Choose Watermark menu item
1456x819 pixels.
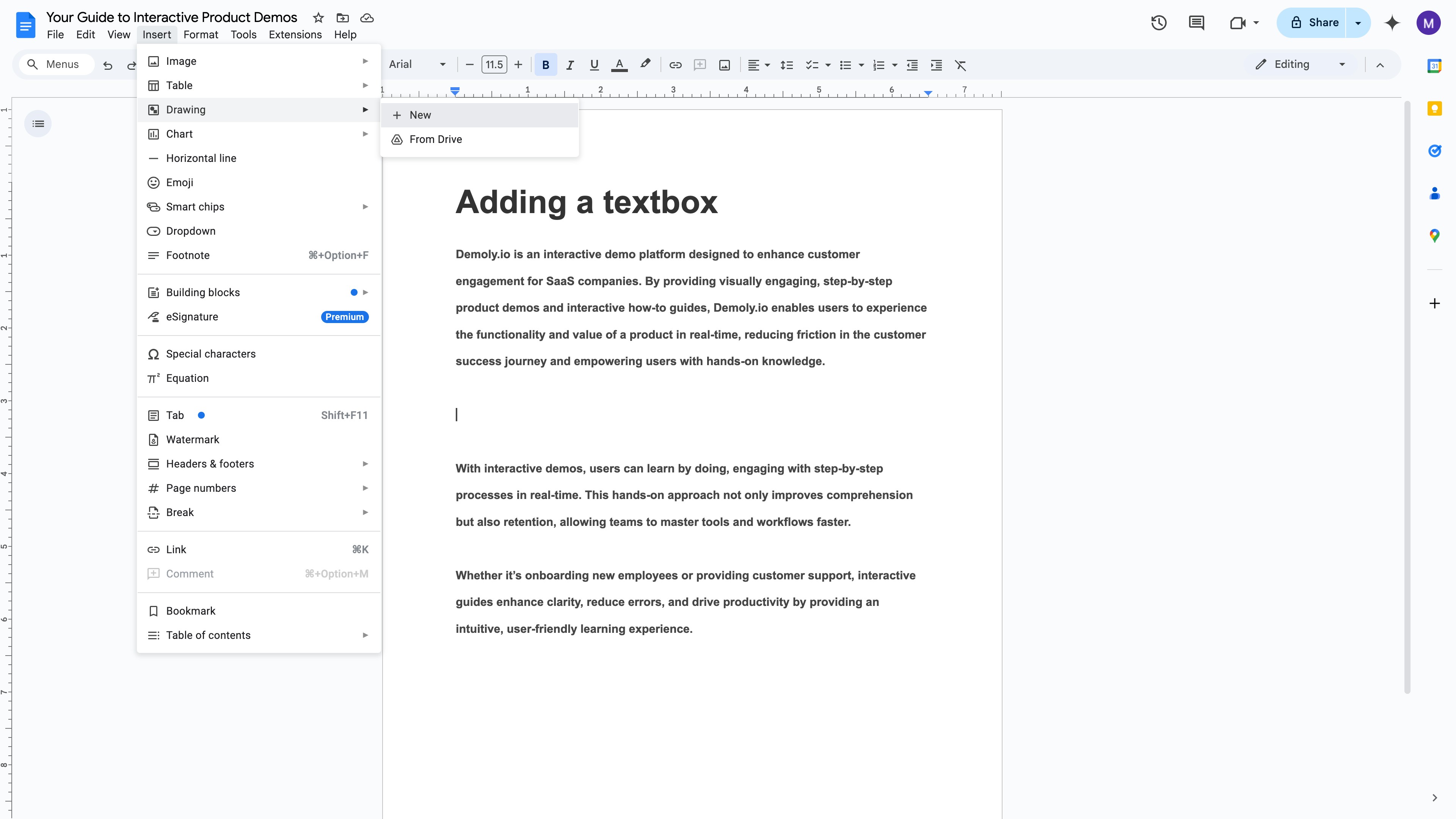click(259, 439)
